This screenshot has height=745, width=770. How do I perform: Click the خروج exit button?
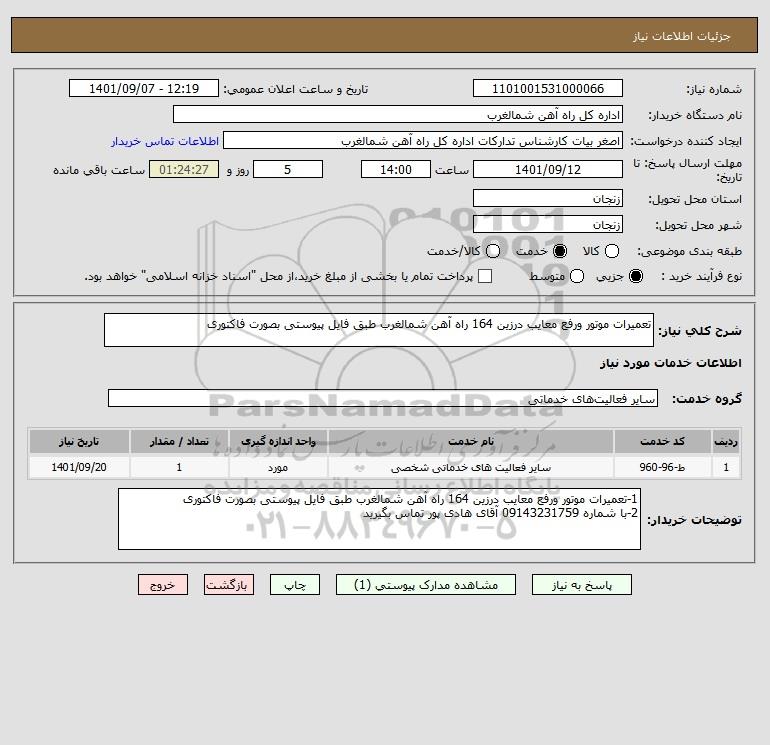163,585
